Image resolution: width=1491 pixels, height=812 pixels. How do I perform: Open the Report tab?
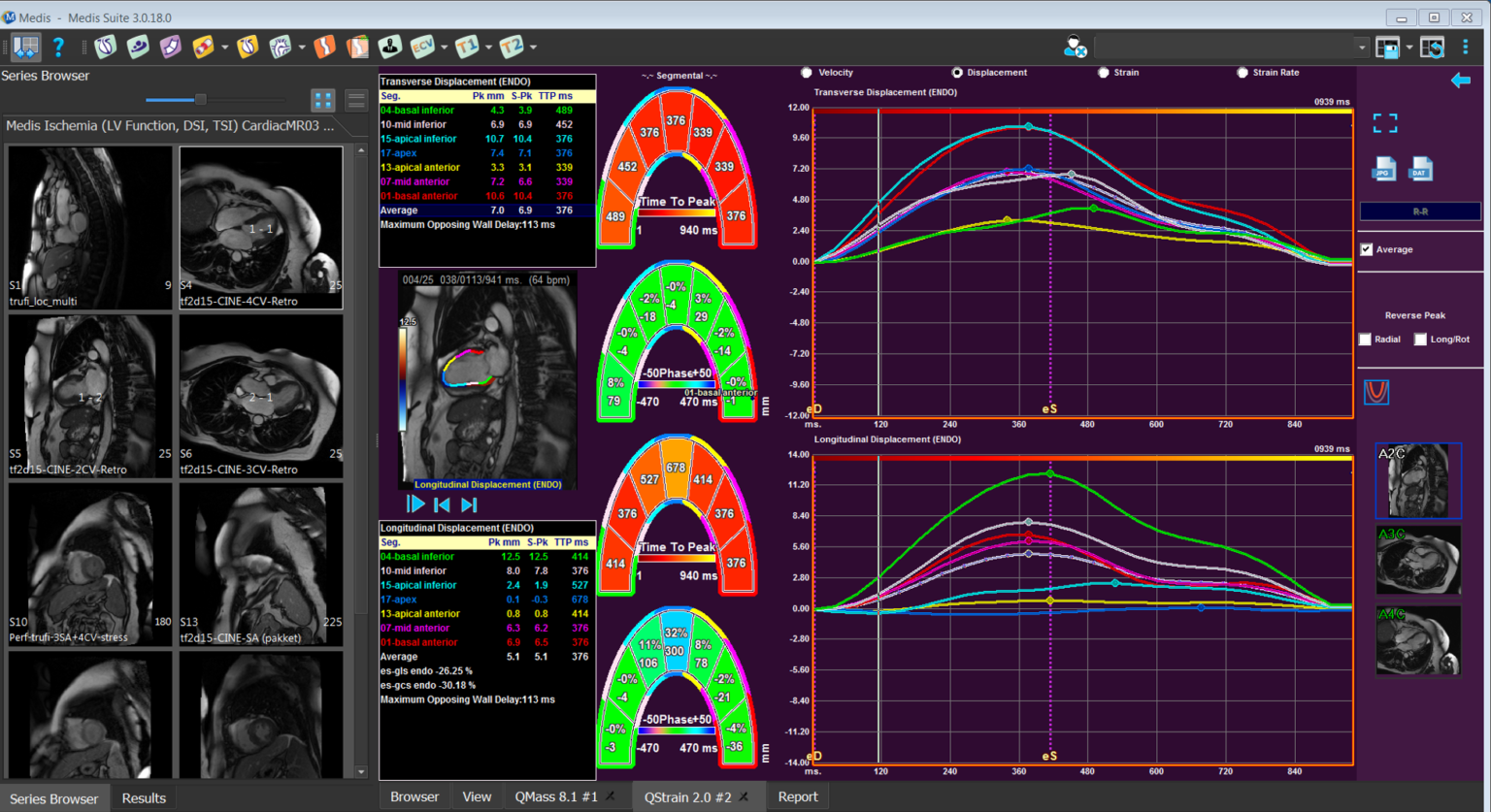(x=798, y=796)
